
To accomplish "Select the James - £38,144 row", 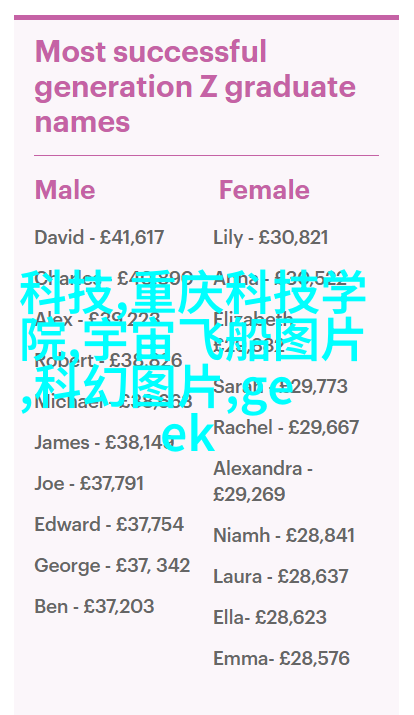I will [x=104, y=443].
